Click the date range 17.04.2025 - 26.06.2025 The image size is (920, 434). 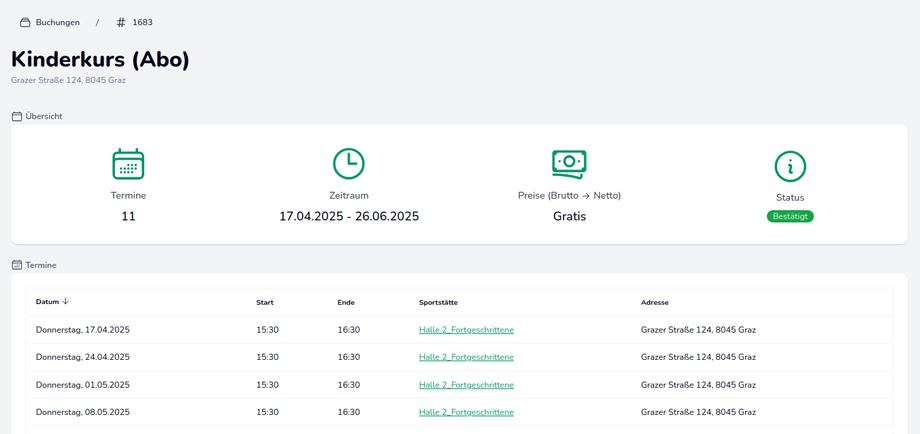coord(349,216)
